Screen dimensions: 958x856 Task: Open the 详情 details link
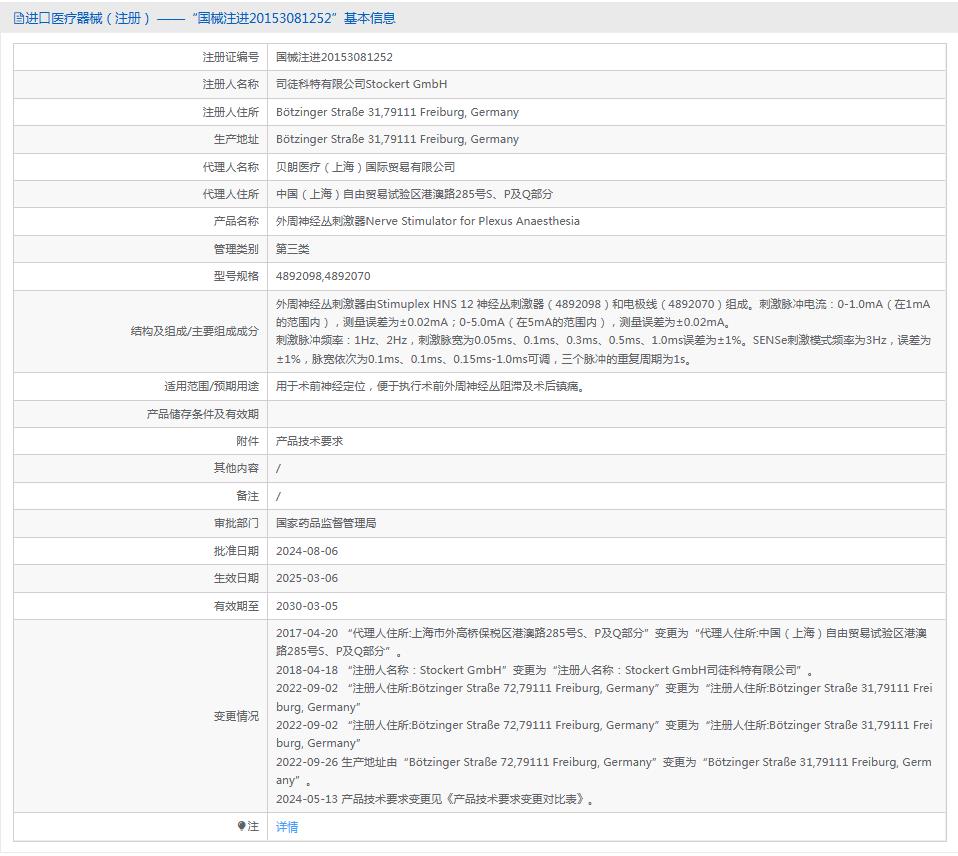pos(287,827)
